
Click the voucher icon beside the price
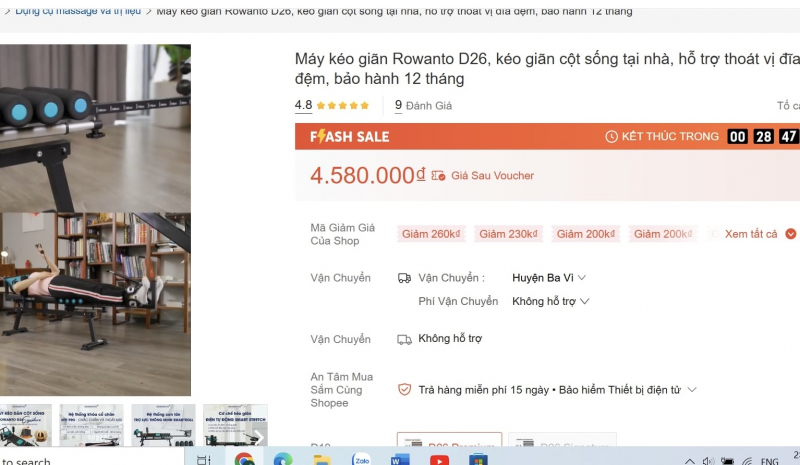438,176
